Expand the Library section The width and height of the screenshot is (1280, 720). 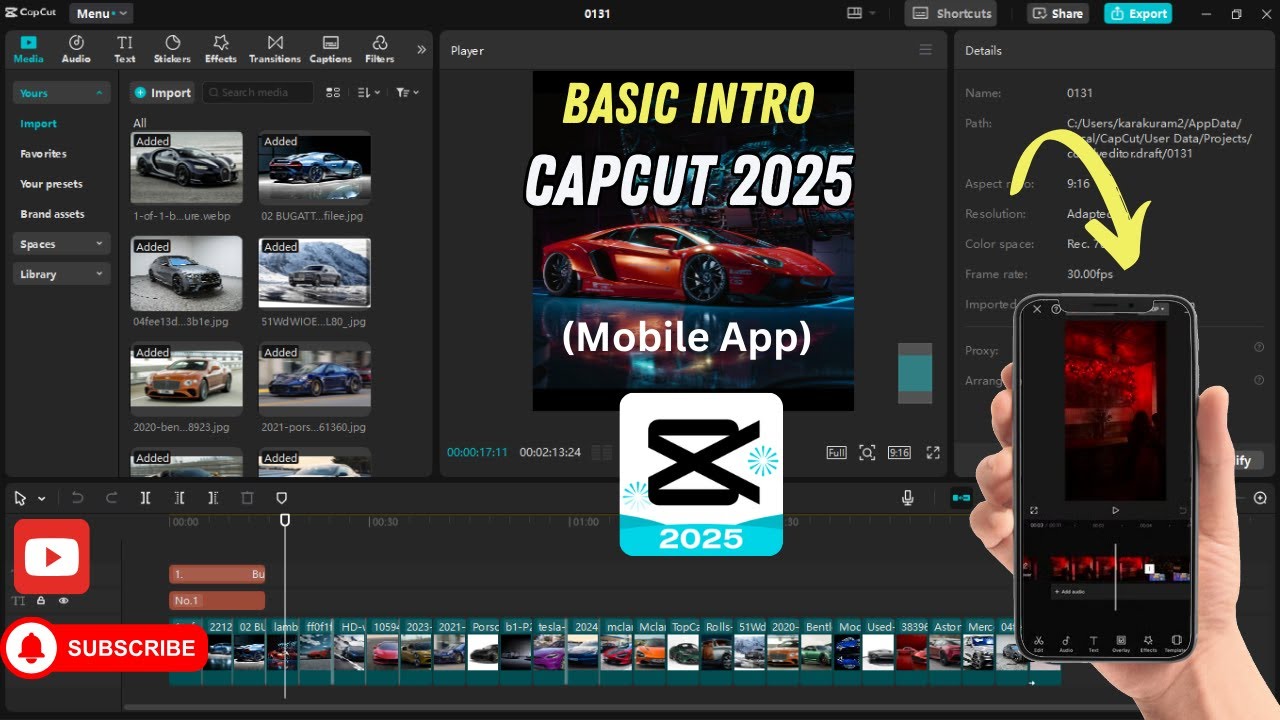61,274
